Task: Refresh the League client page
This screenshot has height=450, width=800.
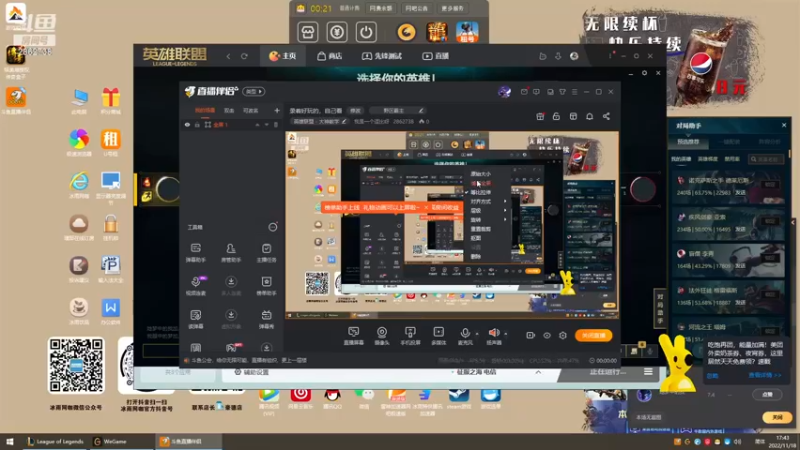Action: pyautogui.click(x=244, y=56)
